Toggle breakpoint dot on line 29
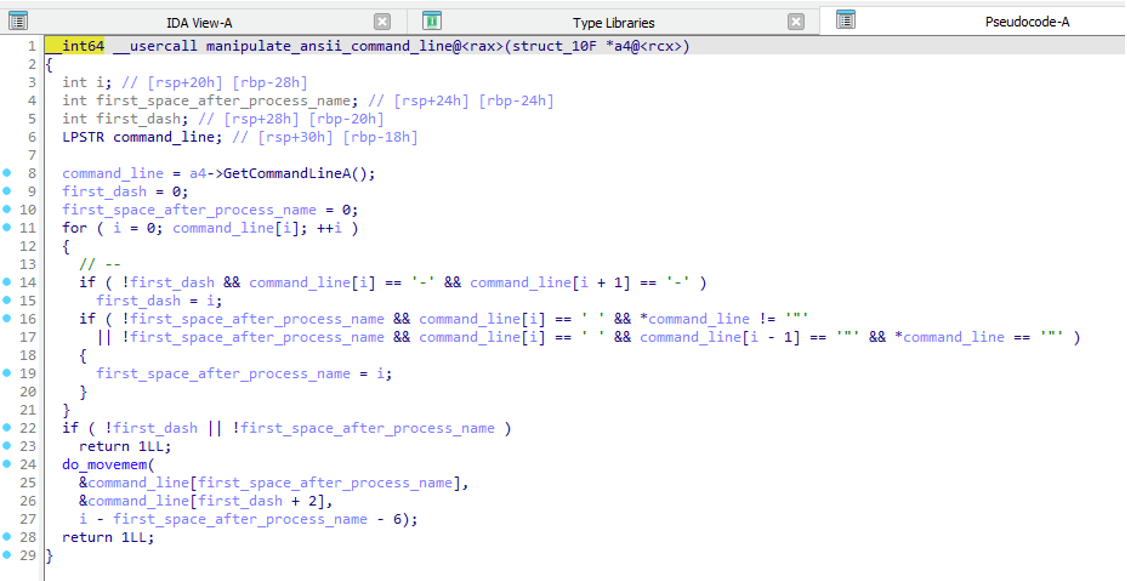 pos(7,554)
